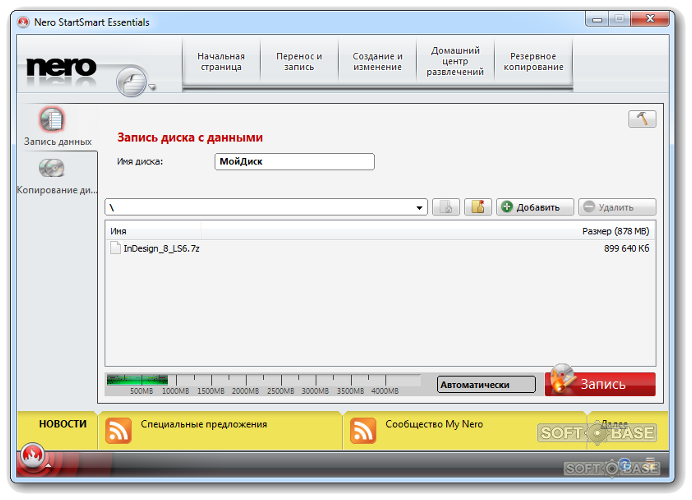
Task: Select the Резервное копирование tab
Action: click(534, 62)
